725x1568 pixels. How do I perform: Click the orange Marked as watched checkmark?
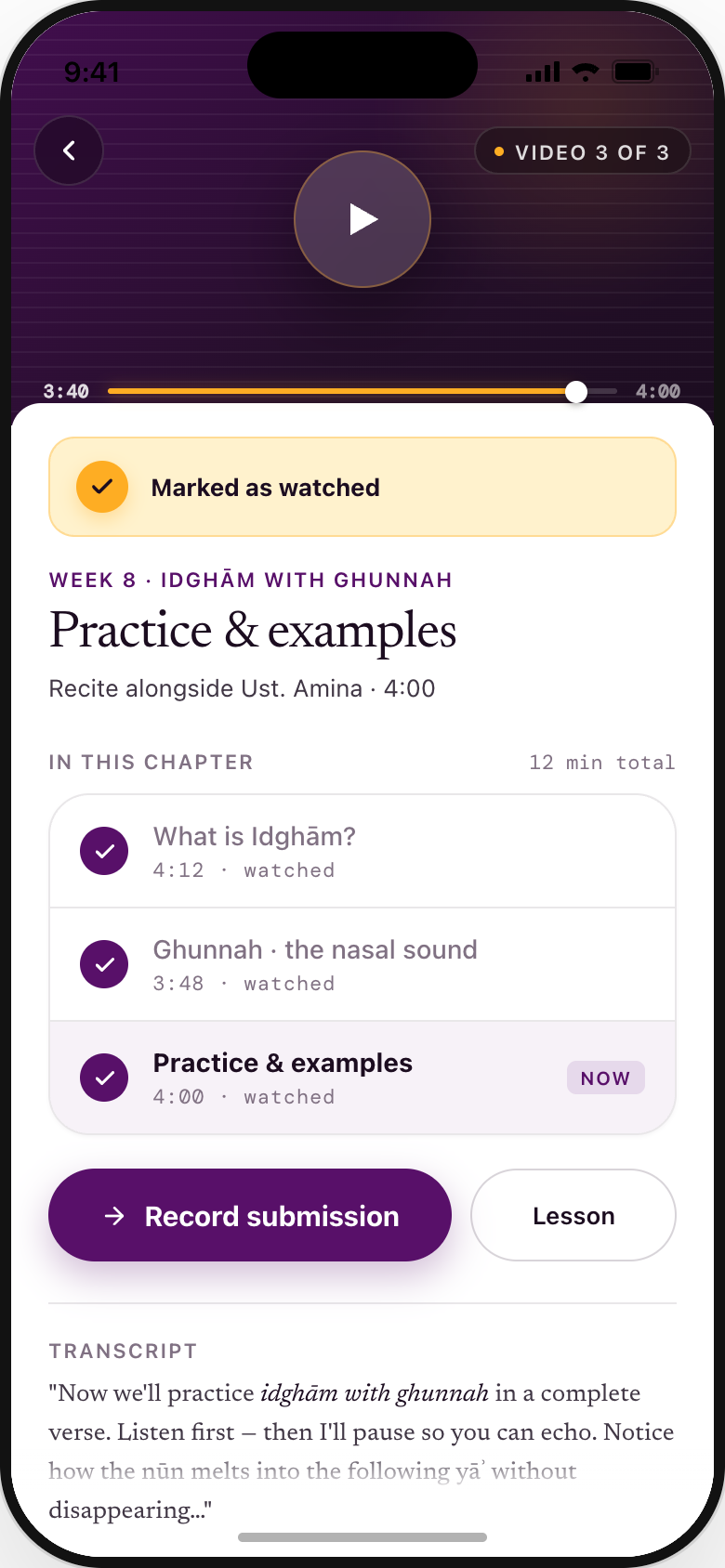click(102, 487)
